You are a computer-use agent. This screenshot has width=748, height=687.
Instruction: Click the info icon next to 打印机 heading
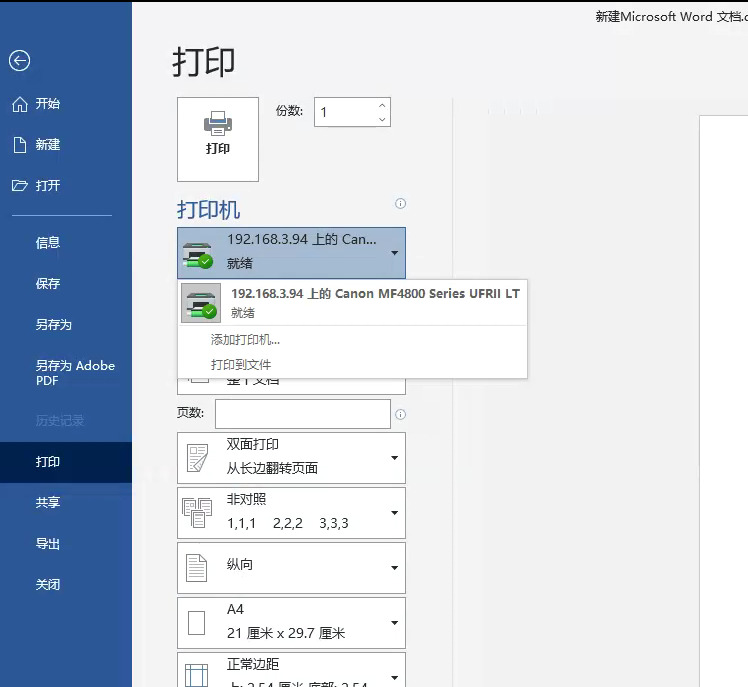pyautogui.click(x=400, y=204)
